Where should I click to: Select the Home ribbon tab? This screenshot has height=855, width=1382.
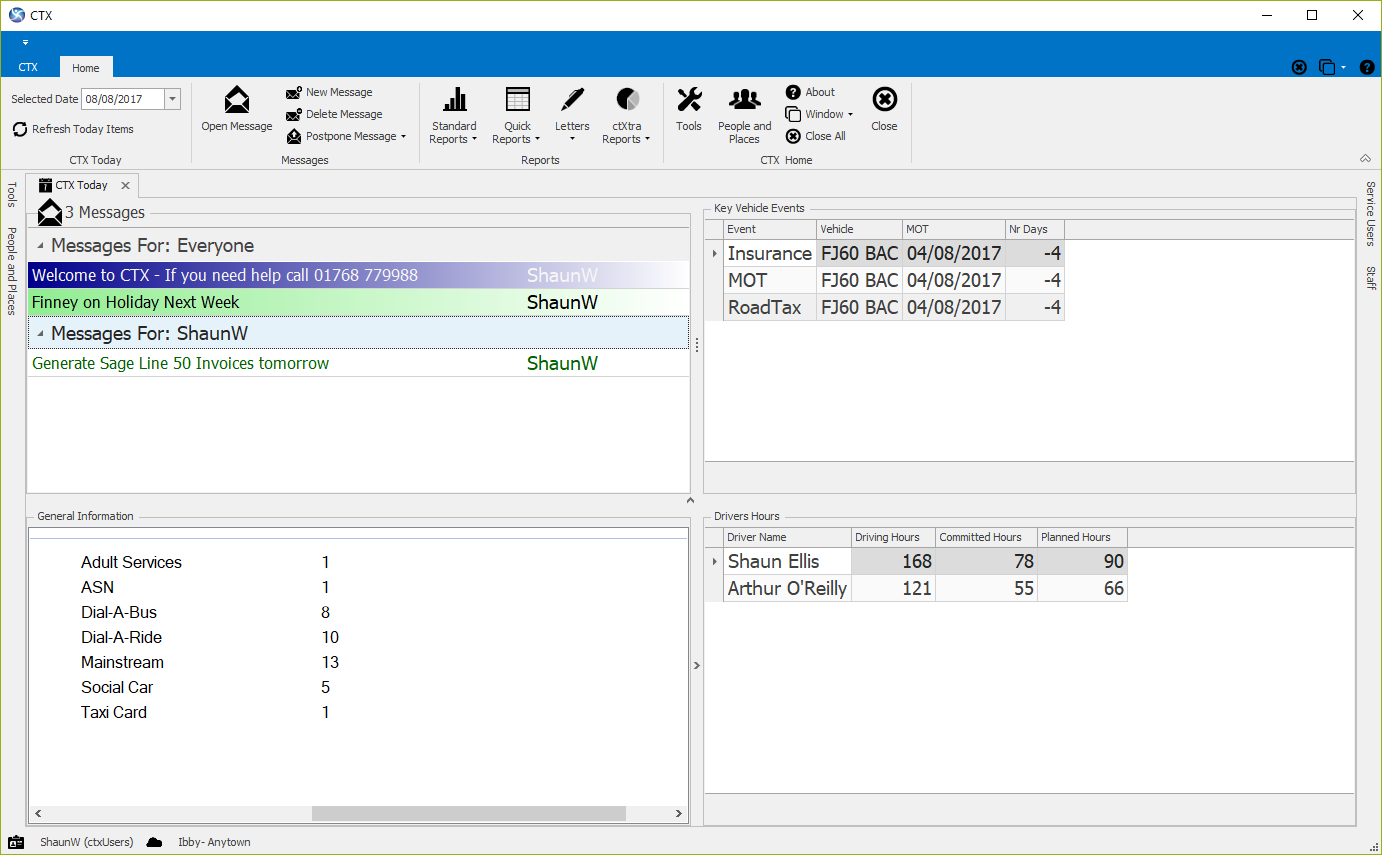86,67
